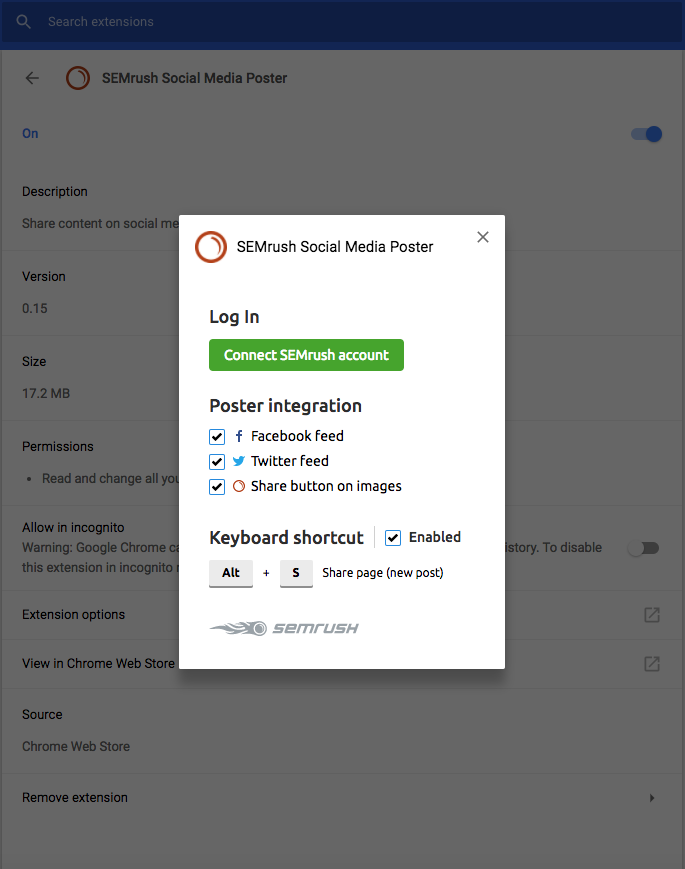Click View in Chrome Web Store label

[x=98, y=663]
